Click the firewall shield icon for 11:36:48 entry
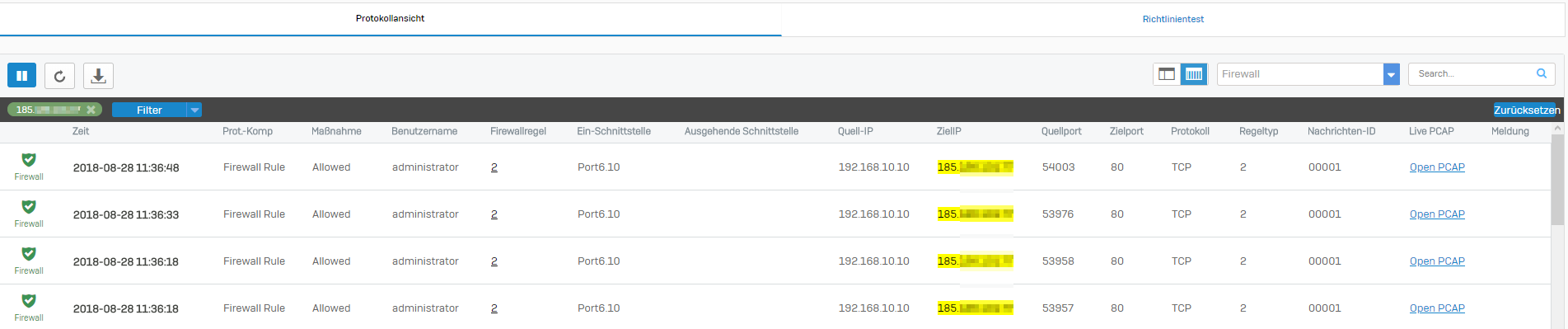This screenshot has height=329, width=1568. click(29, 160)
